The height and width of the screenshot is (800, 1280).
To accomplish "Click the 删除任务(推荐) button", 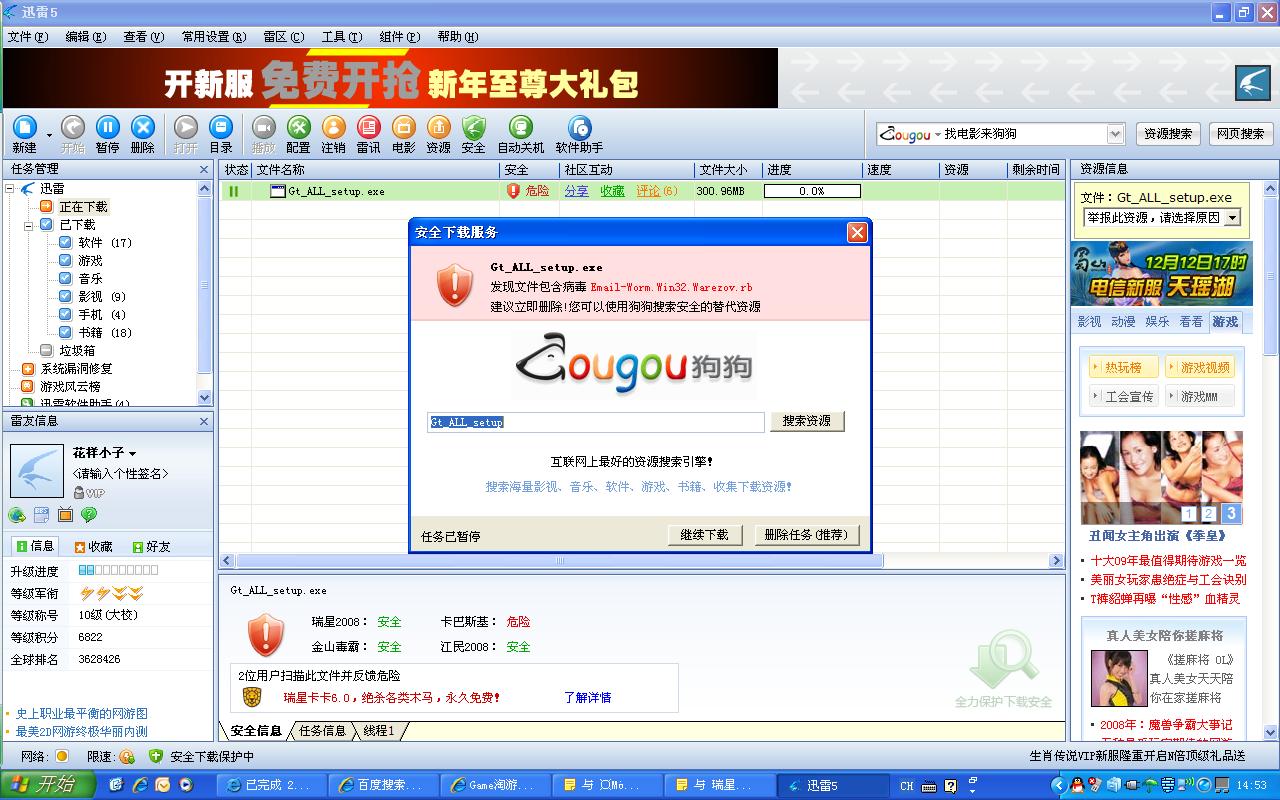I will click(x=807, y=535).
